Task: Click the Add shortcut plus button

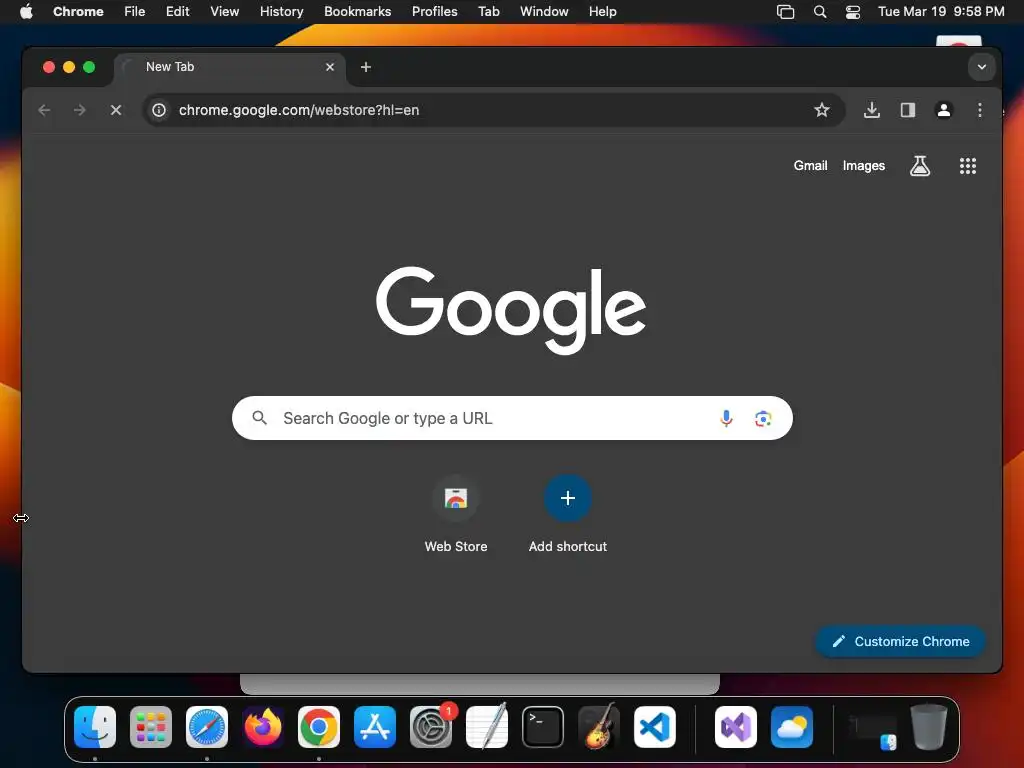Action: pyautogui.click(x=568, y=498)
